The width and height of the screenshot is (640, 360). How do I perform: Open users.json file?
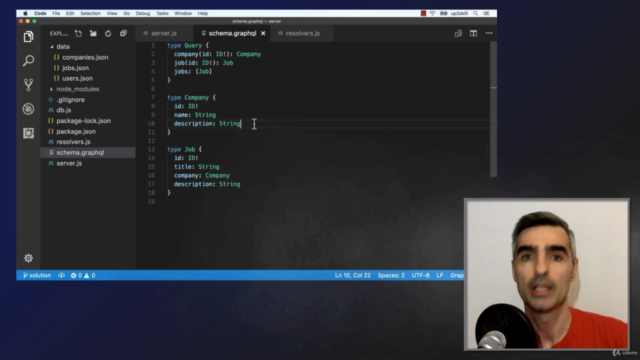78,78
